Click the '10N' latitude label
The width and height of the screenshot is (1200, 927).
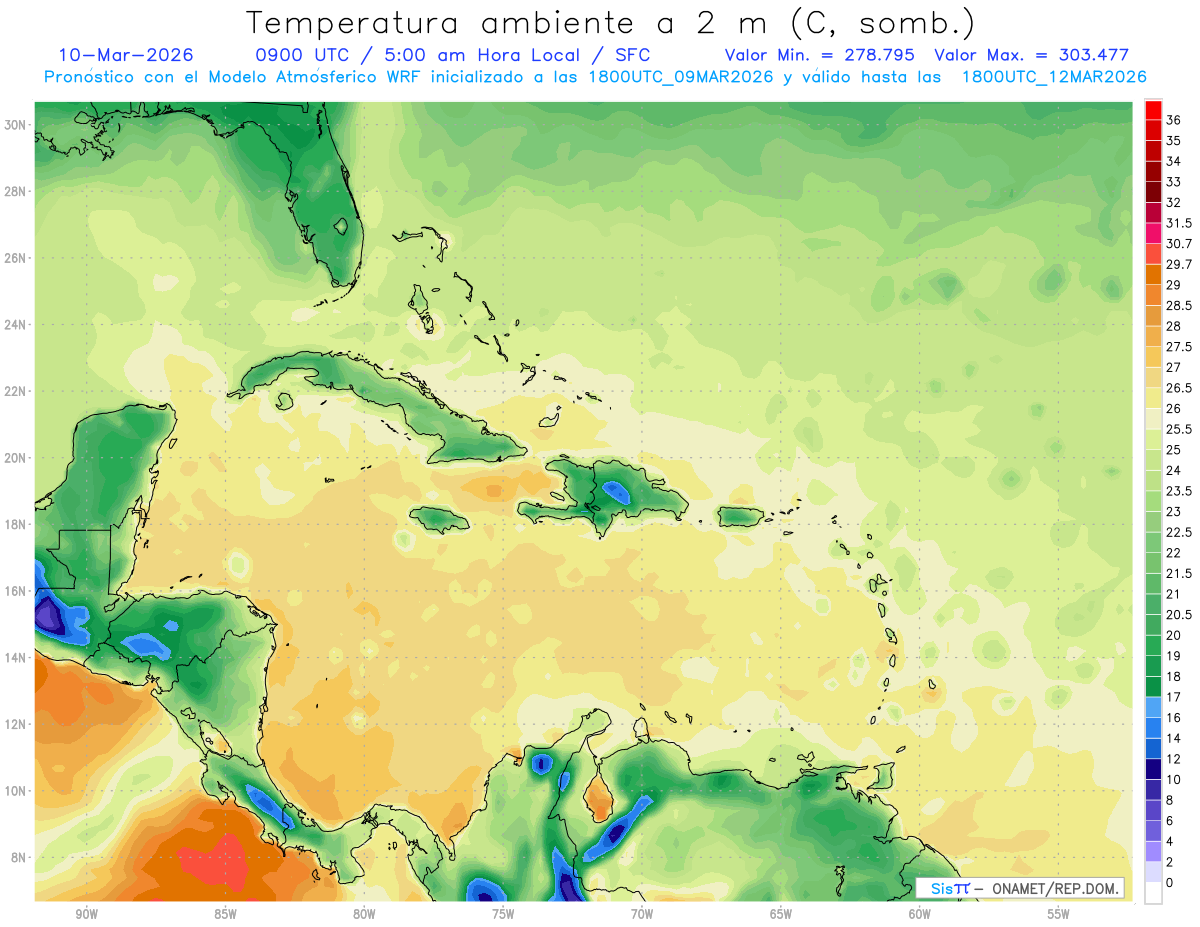point(16,791)
